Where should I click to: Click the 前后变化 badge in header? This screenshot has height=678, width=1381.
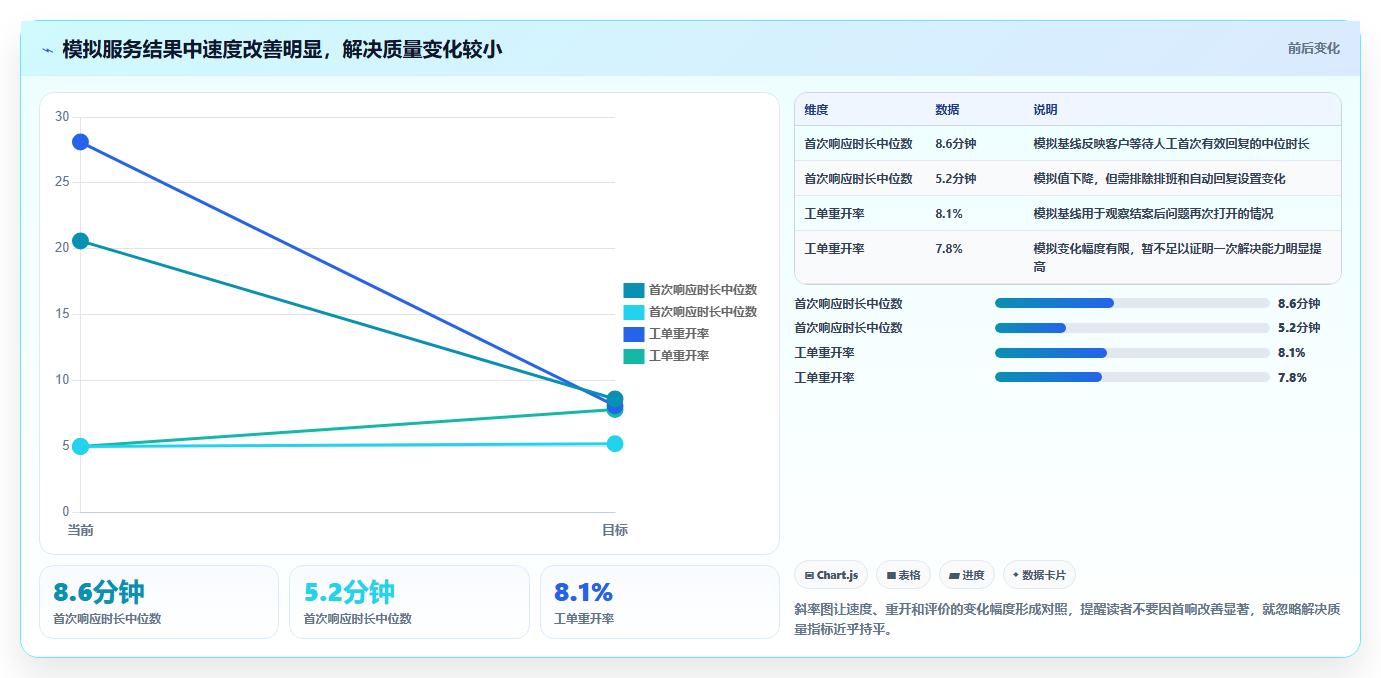pos(1313,48)
